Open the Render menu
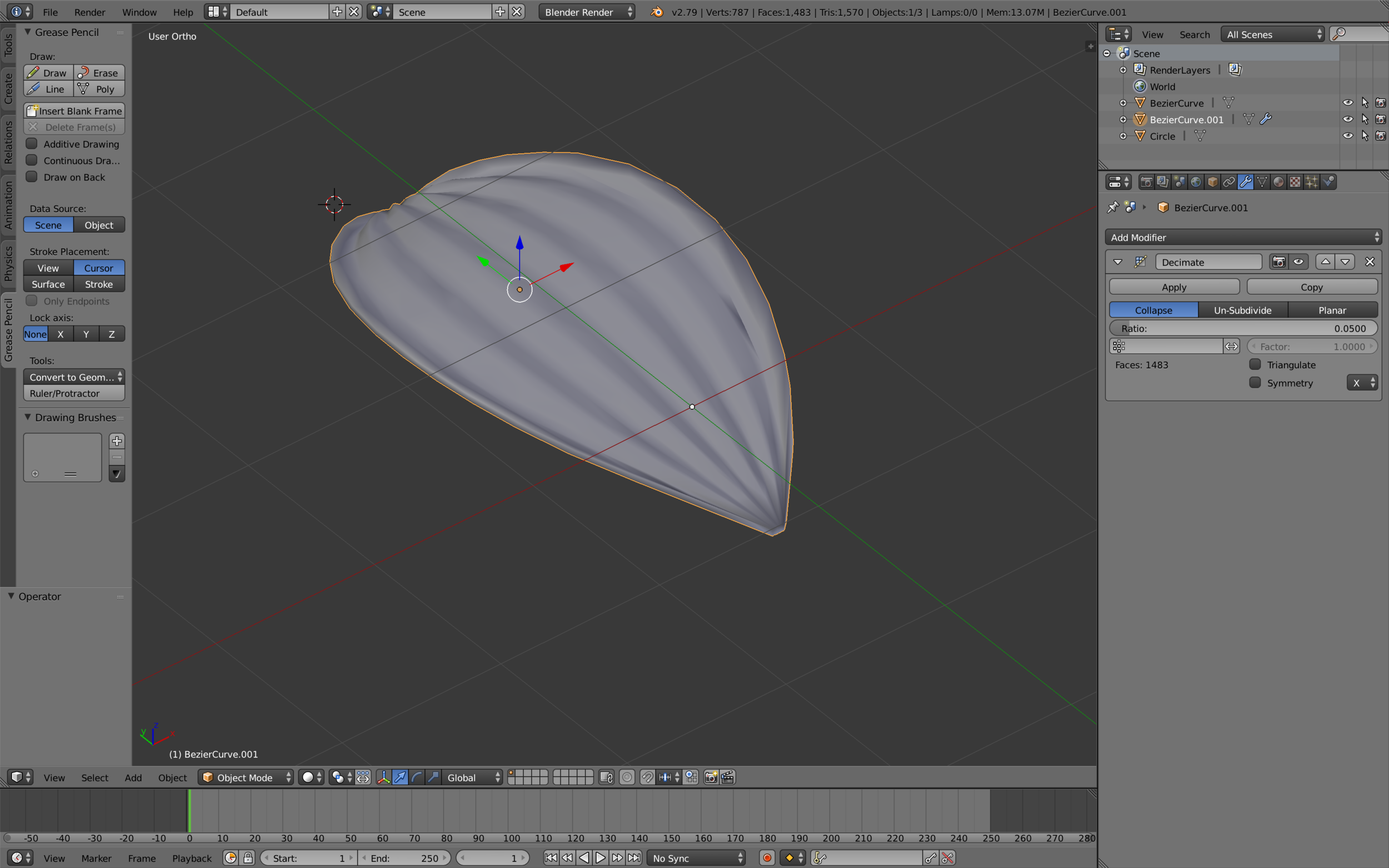This screenshot has width=1389, height=868. pyautogui.click(x=89, y=12)
